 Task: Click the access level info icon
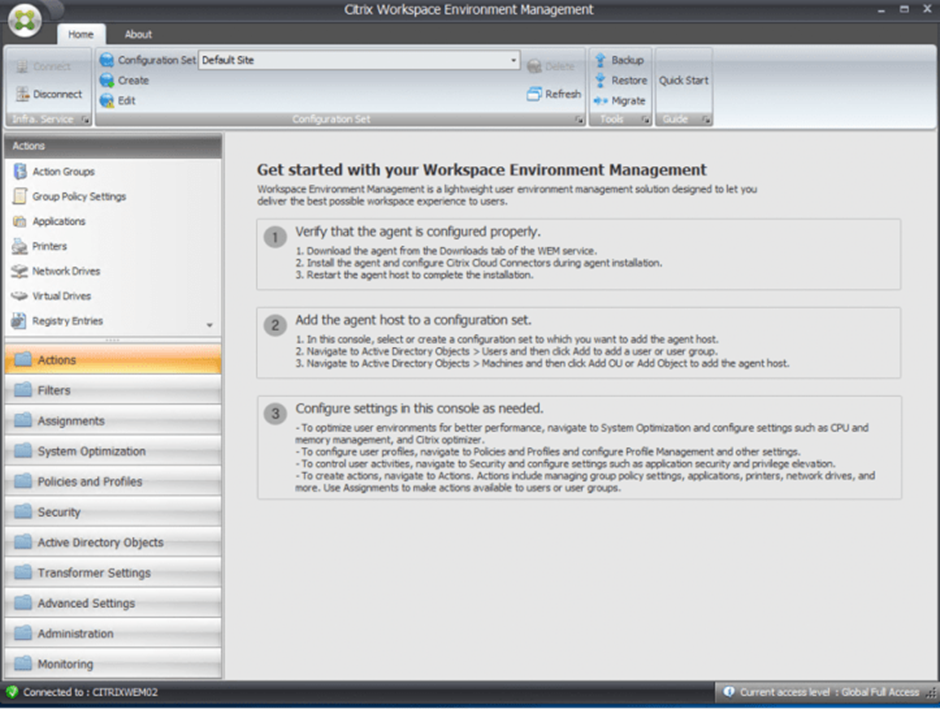[728, 692]
